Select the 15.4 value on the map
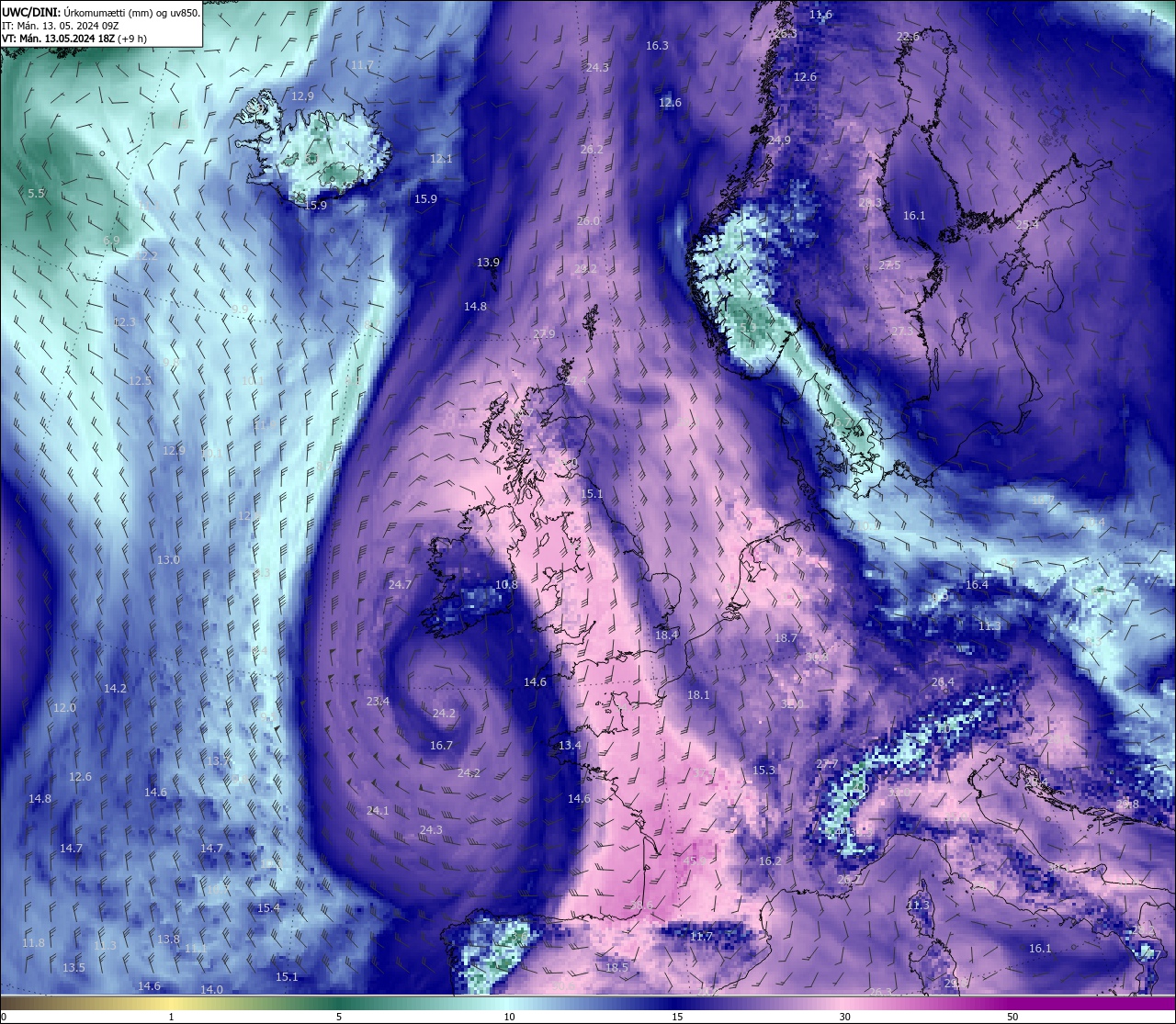The width and height of the screenshot is (1176, 1024). (x=268, y=907)
